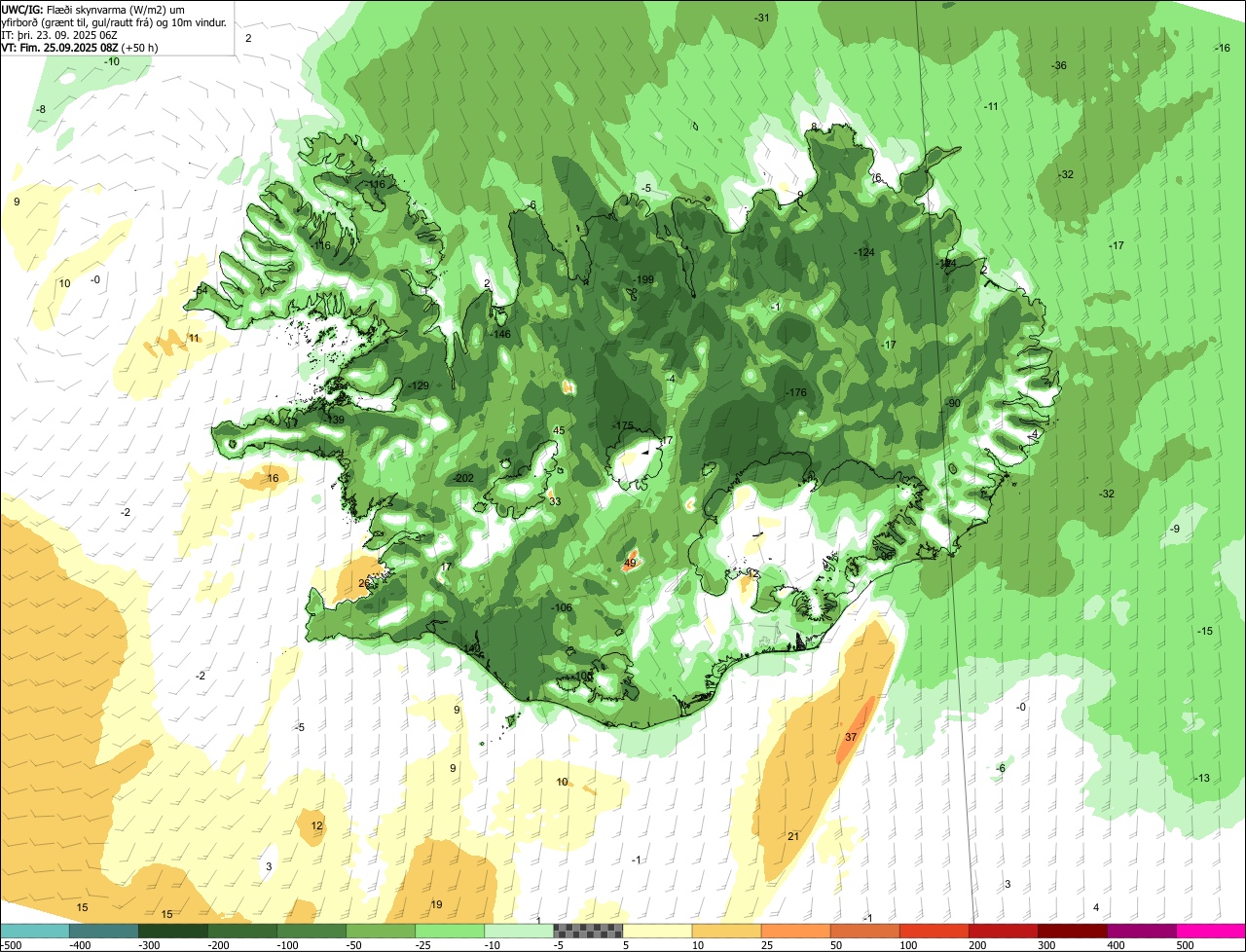
Task: Click the '-129' value on the map
Action: 419,385
